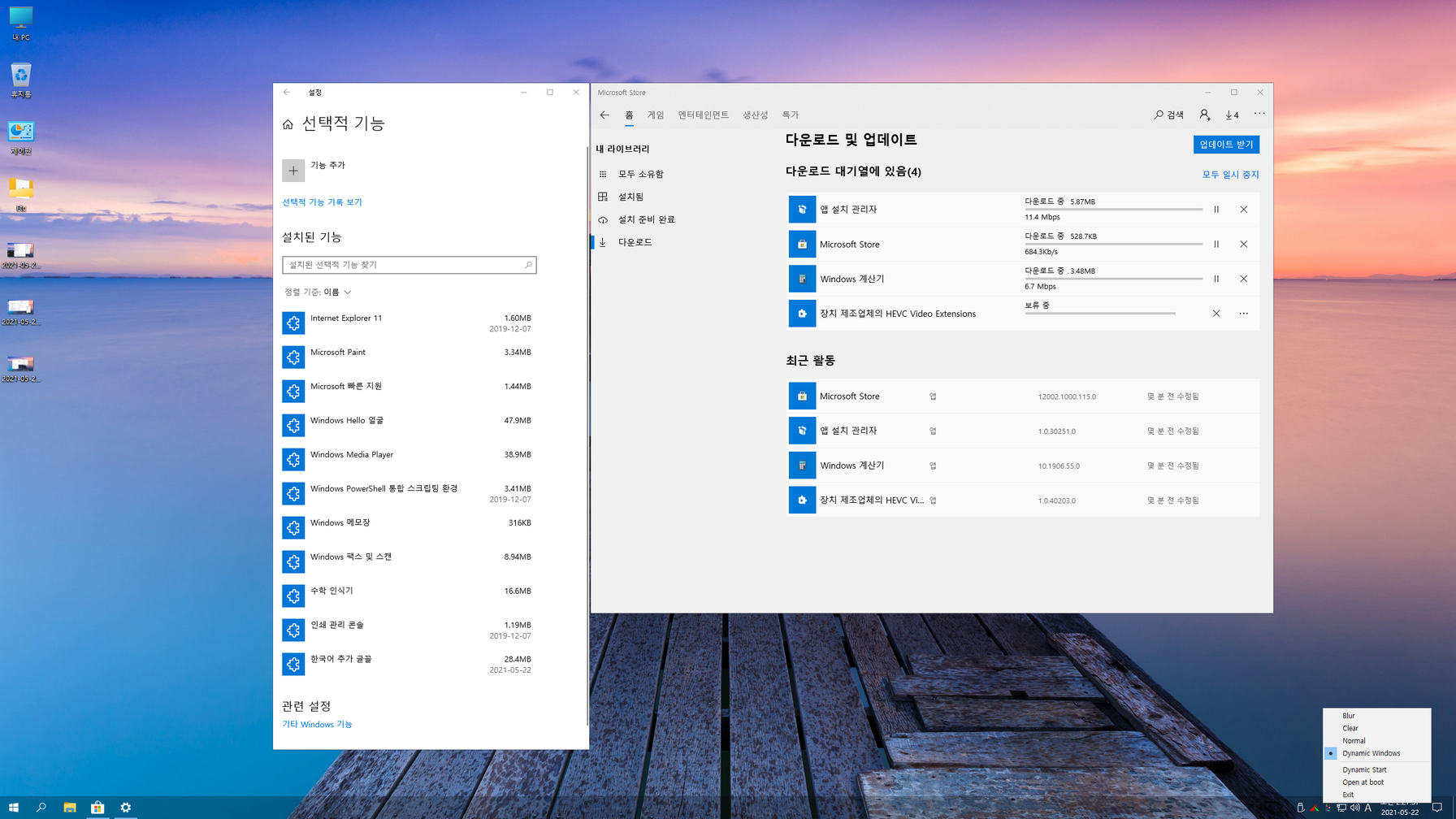The height and width of the screenshot is (819, 1456).
Task: Open 선택적 기능 기록 보기 link
Action: [x=322, y=202]
